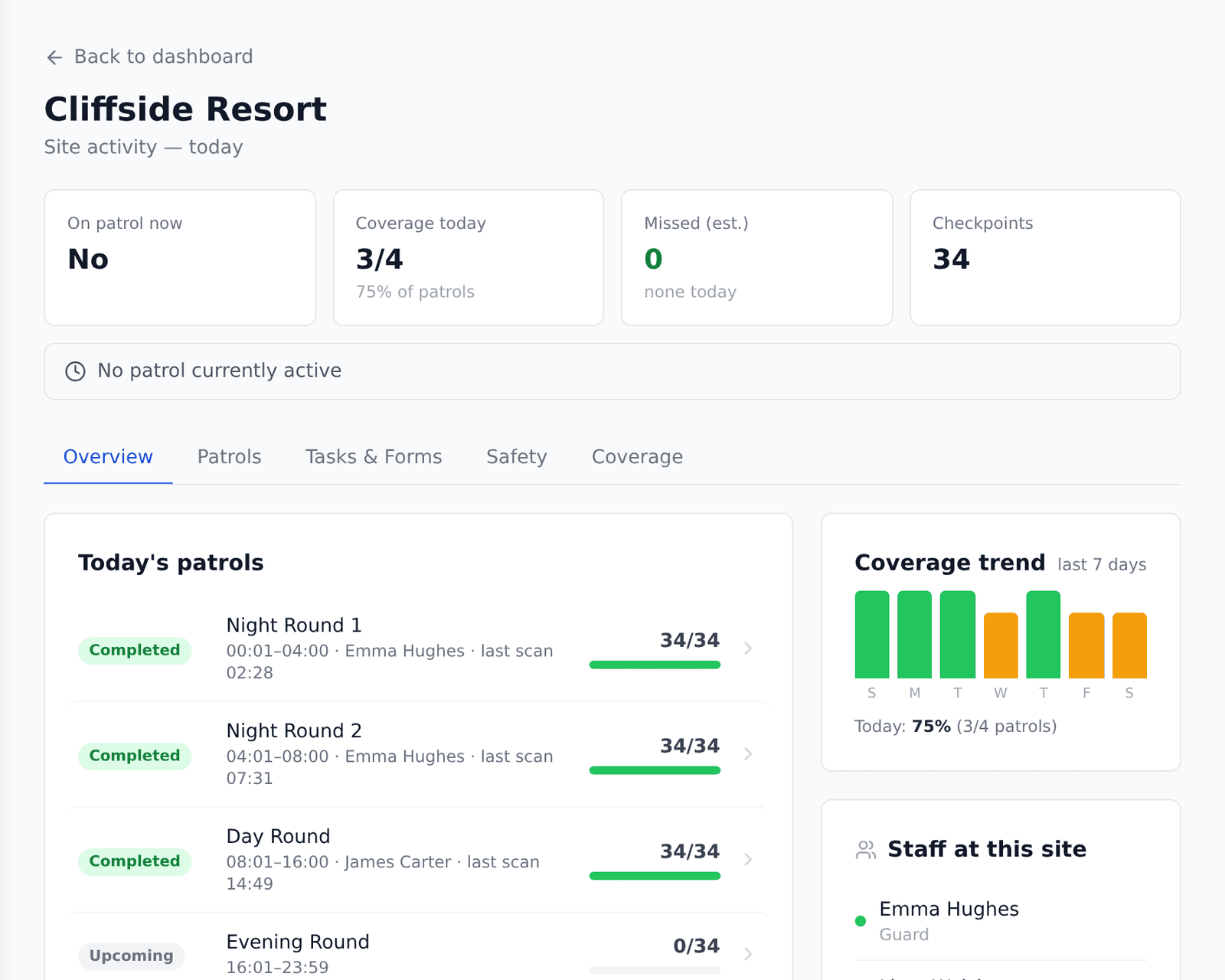Click Friday orange bar in trend
This screenshot has height=980, width=1225.
click(x=1086, y=645)
